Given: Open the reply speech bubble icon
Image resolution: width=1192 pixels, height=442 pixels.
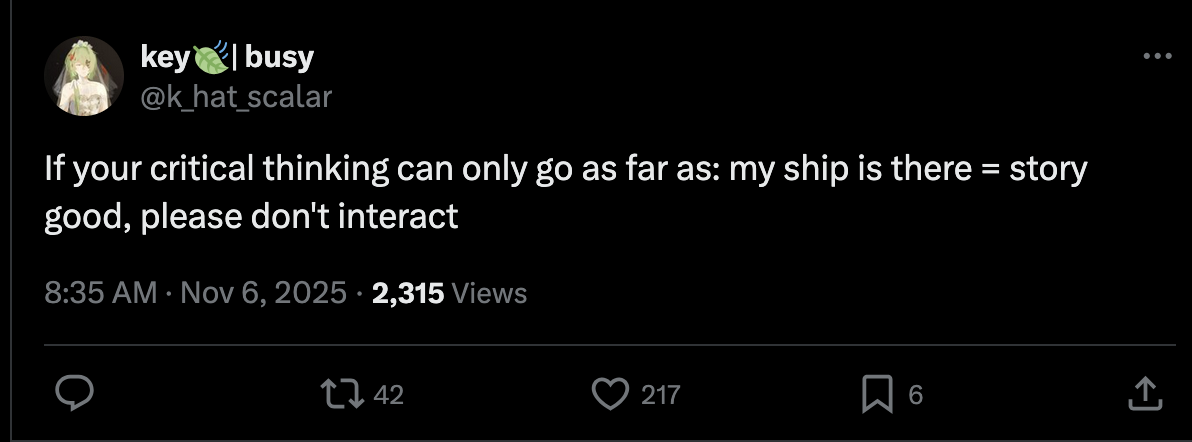Looking at the screenshot, I should [74, 394].
